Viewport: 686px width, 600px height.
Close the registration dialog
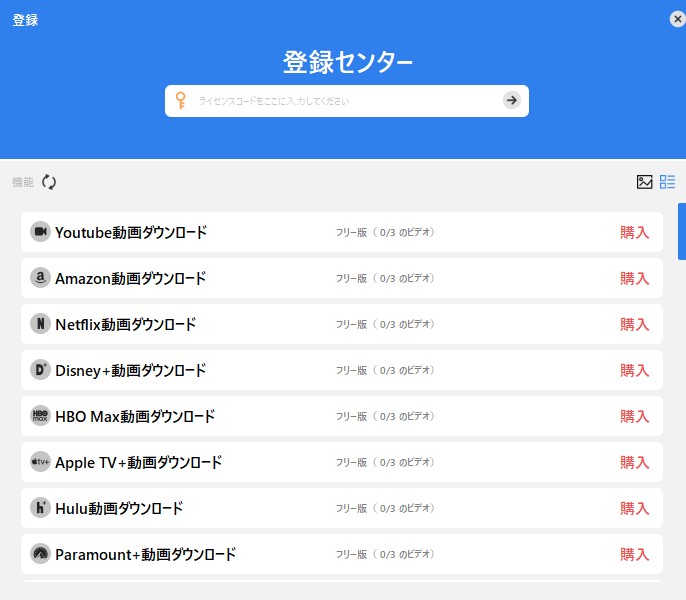(677, 19)
